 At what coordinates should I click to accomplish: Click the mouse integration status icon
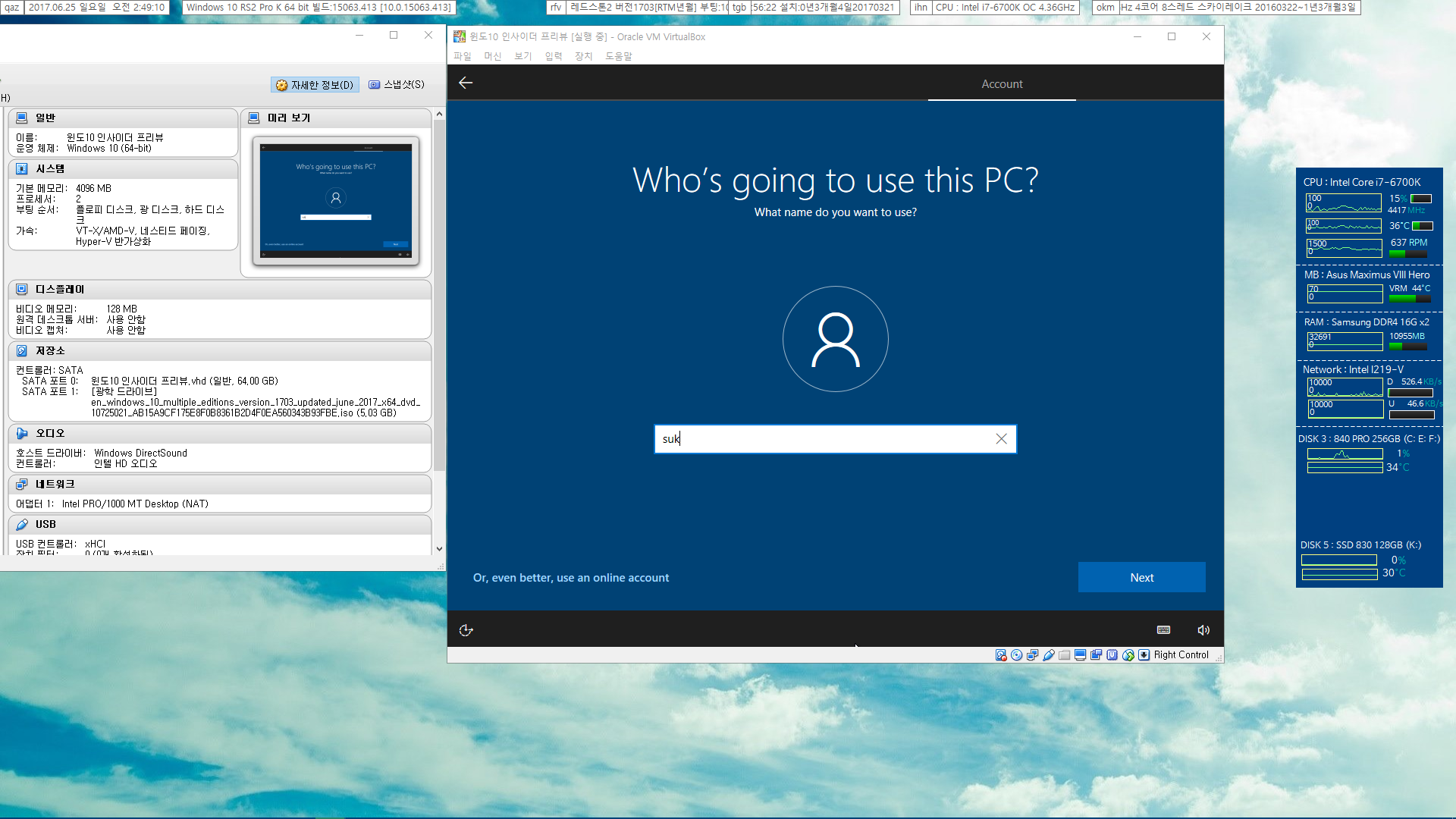tap(1128, 655)
